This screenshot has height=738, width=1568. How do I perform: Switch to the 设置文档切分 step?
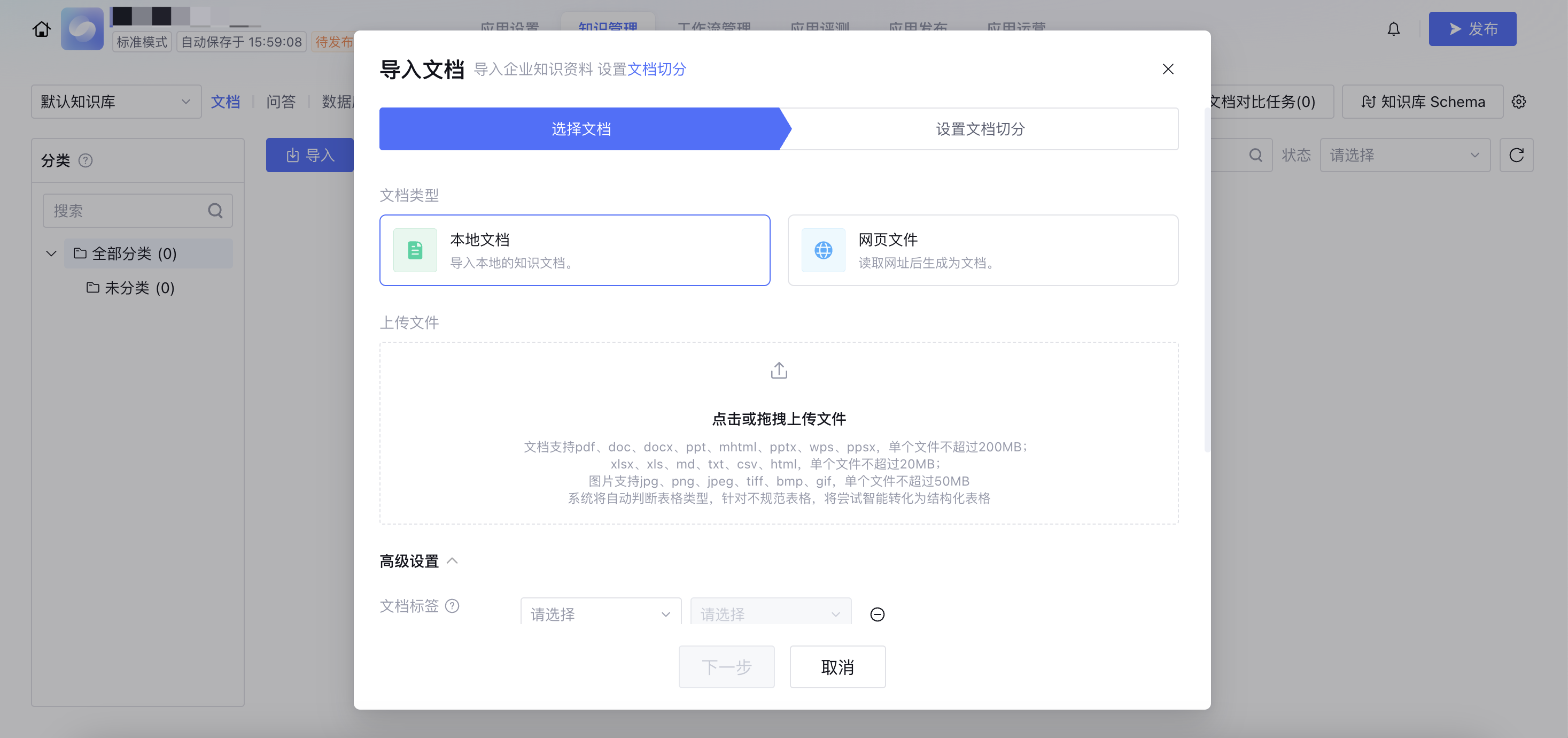pos(980,129)
